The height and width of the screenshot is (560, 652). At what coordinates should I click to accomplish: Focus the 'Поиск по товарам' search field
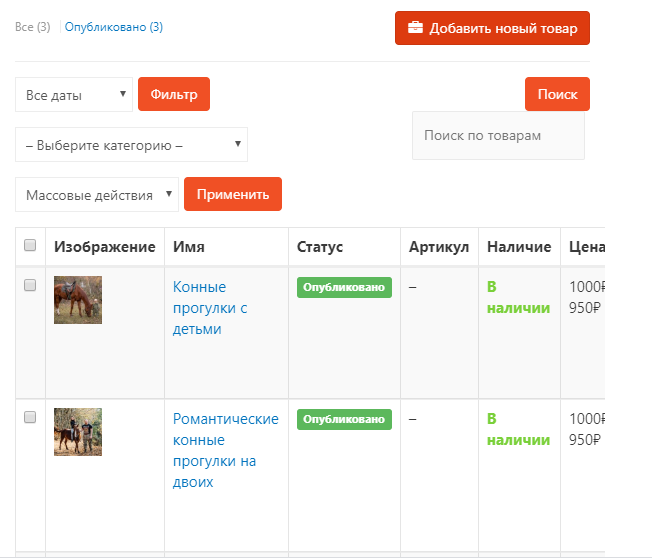point(498,135)
